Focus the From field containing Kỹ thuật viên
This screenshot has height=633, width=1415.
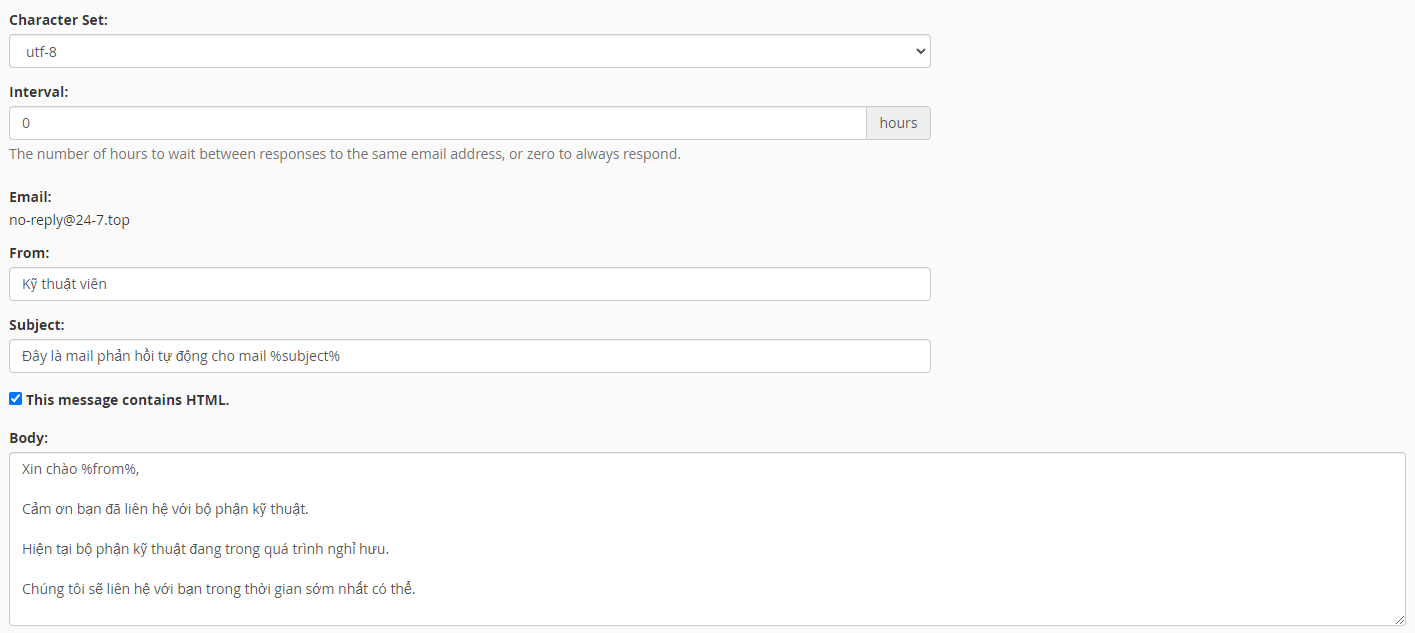click(469, 284)
